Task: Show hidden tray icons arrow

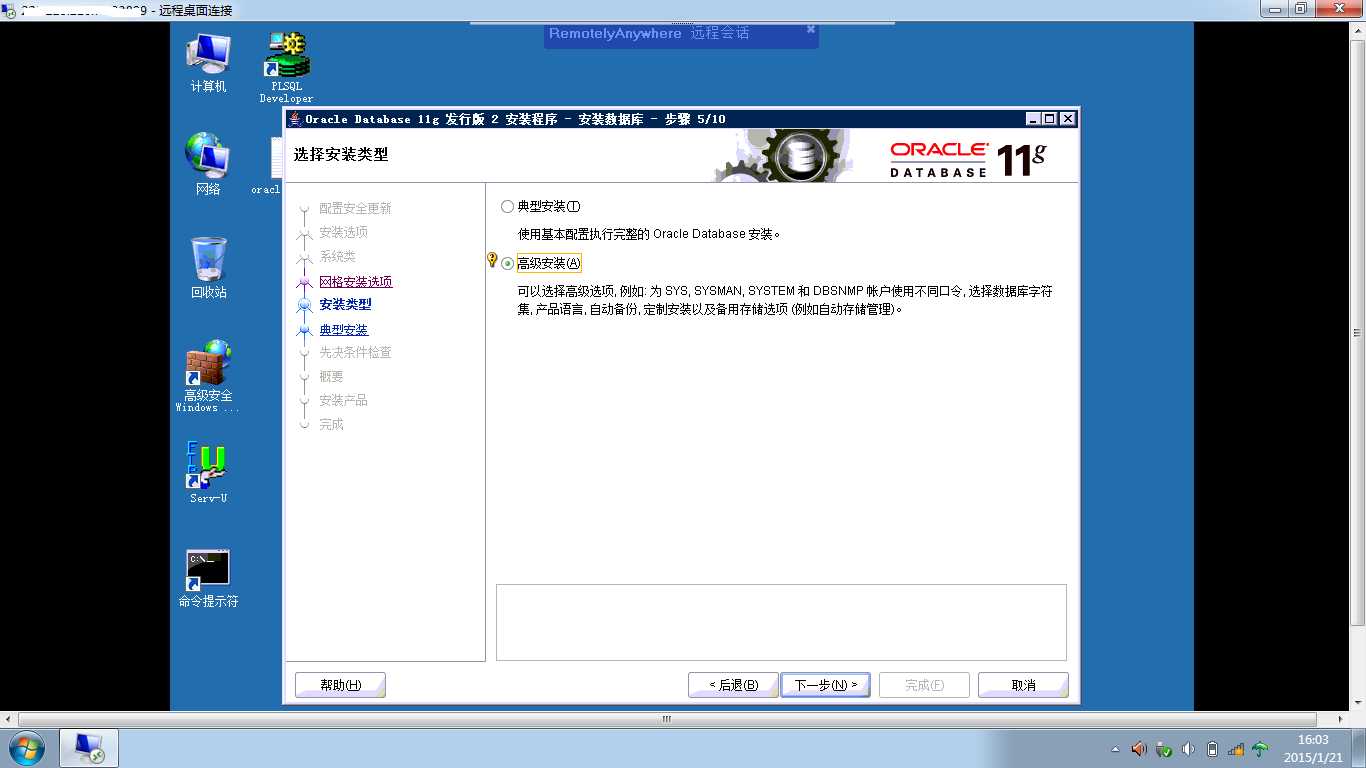Action: (x=1116, y=749)
